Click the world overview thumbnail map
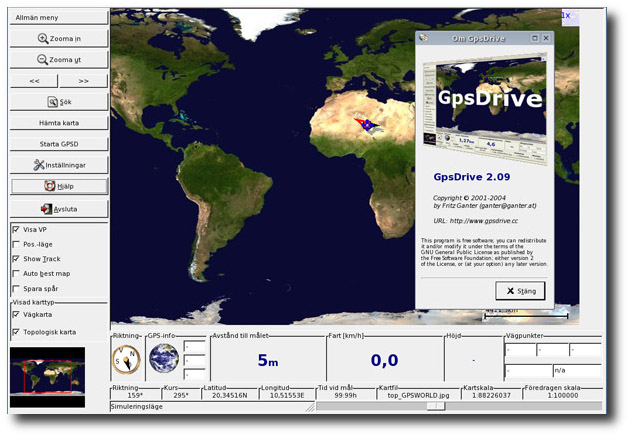The width and height of the screenshot is (630, 437). 47,377
